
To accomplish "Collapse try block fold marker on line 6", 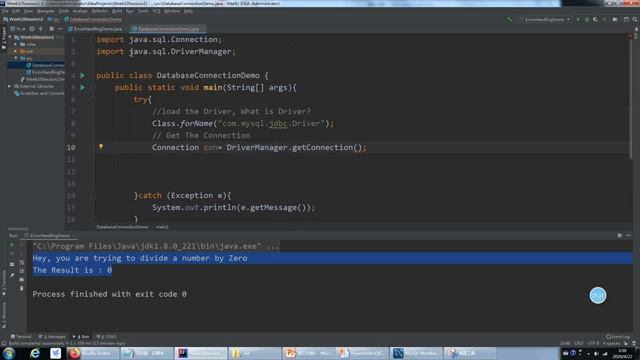I will coord(93,100).
